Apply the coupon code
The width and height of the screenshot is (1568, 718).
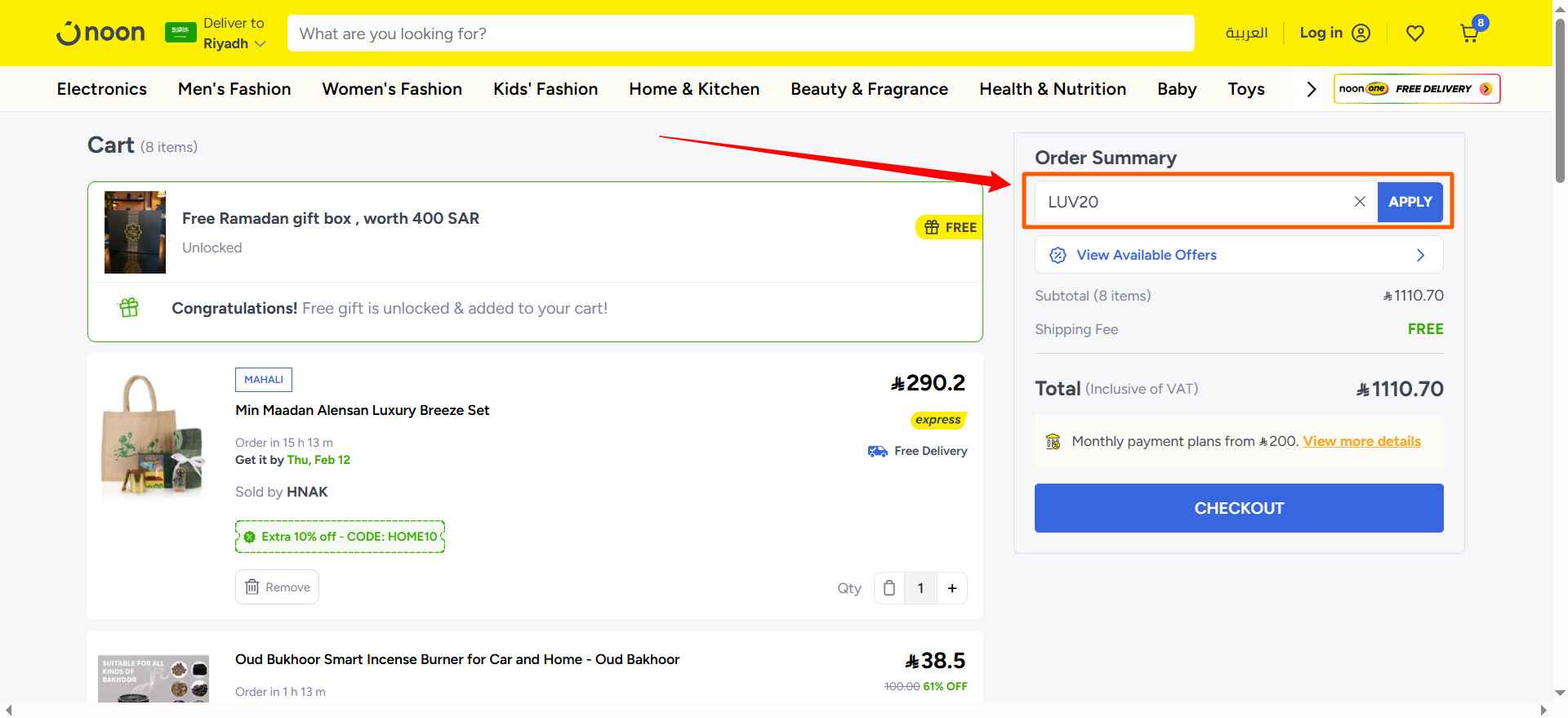click(1410, 202)
